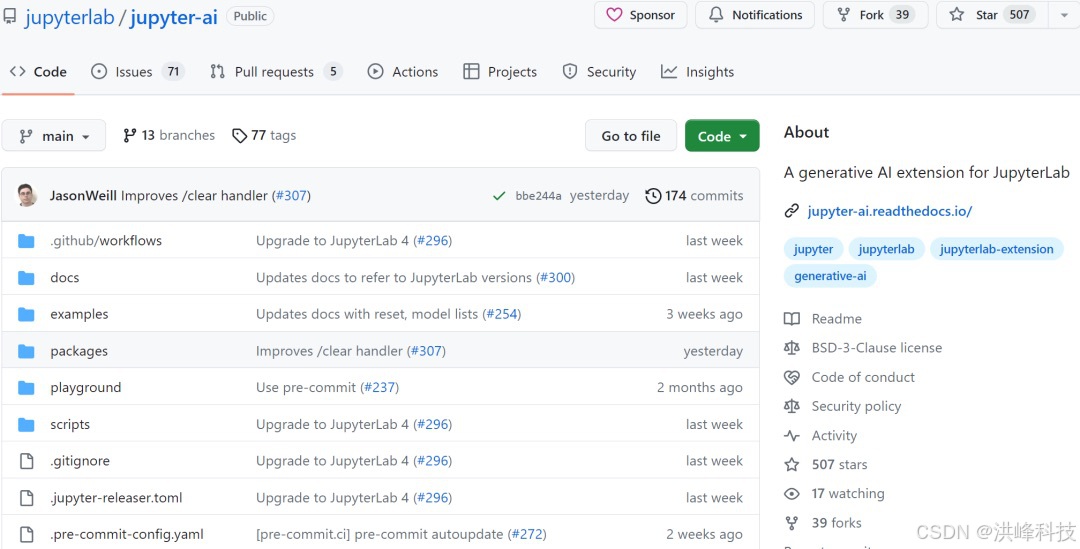Select the jupyterlab topic tag

[886, 249]
